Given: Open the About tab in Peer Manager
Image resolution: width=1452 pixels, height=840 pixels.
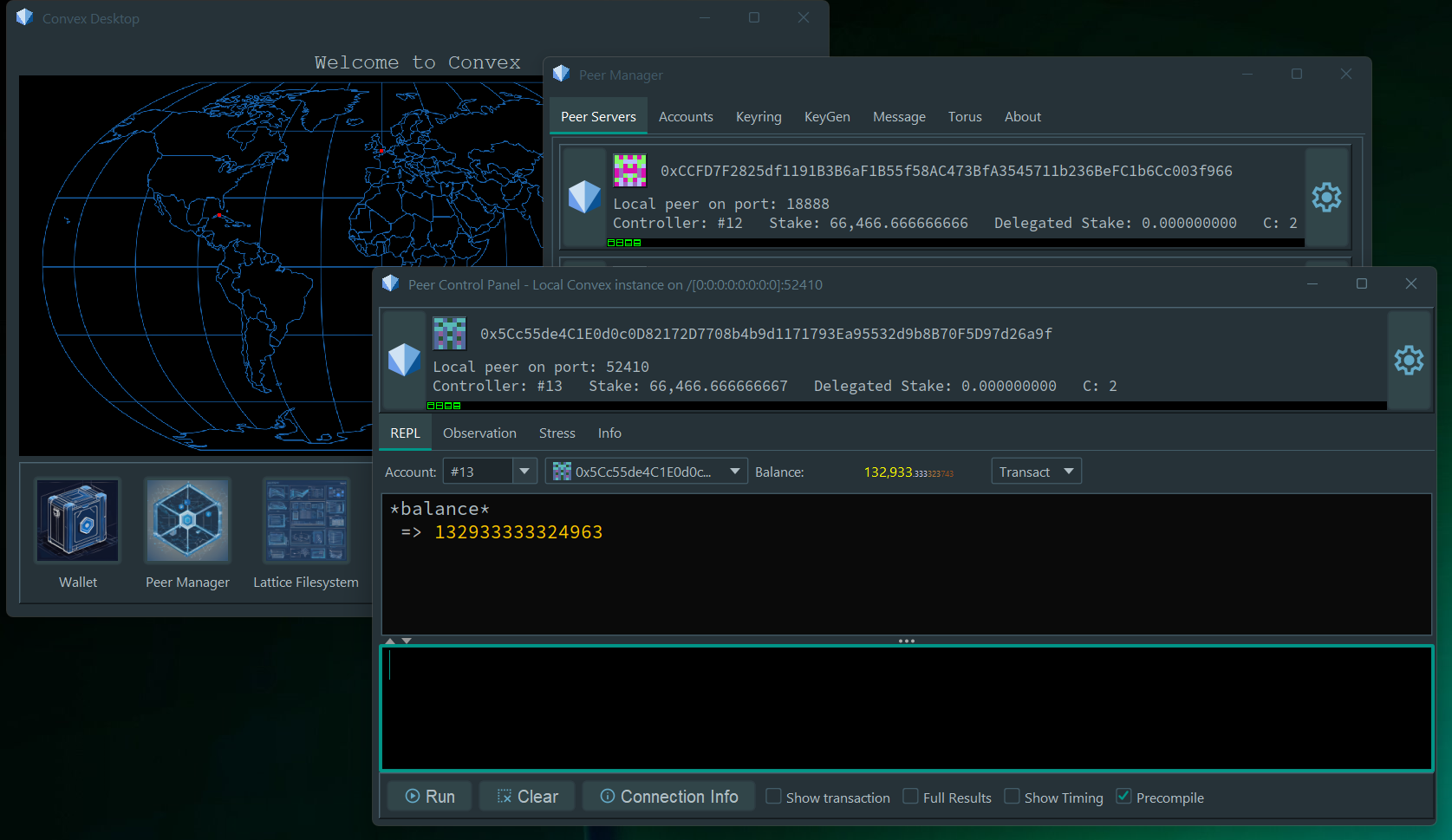Looking at the screenshot, I should (x=1023, y=117).
